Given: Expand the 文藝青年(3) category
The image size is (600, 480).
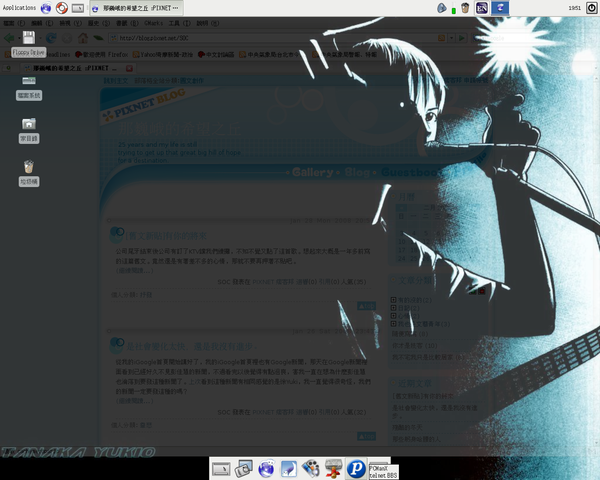Looking at the screenshot, I should (x=393, y=324).
